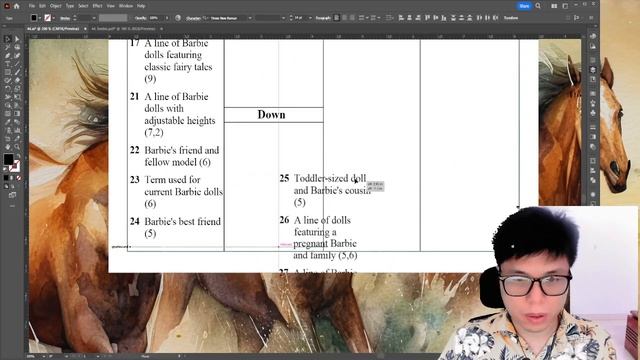Screen dimensions: 640x360
Task: Switch to Draw Normal mode
Action: (7, 186)
